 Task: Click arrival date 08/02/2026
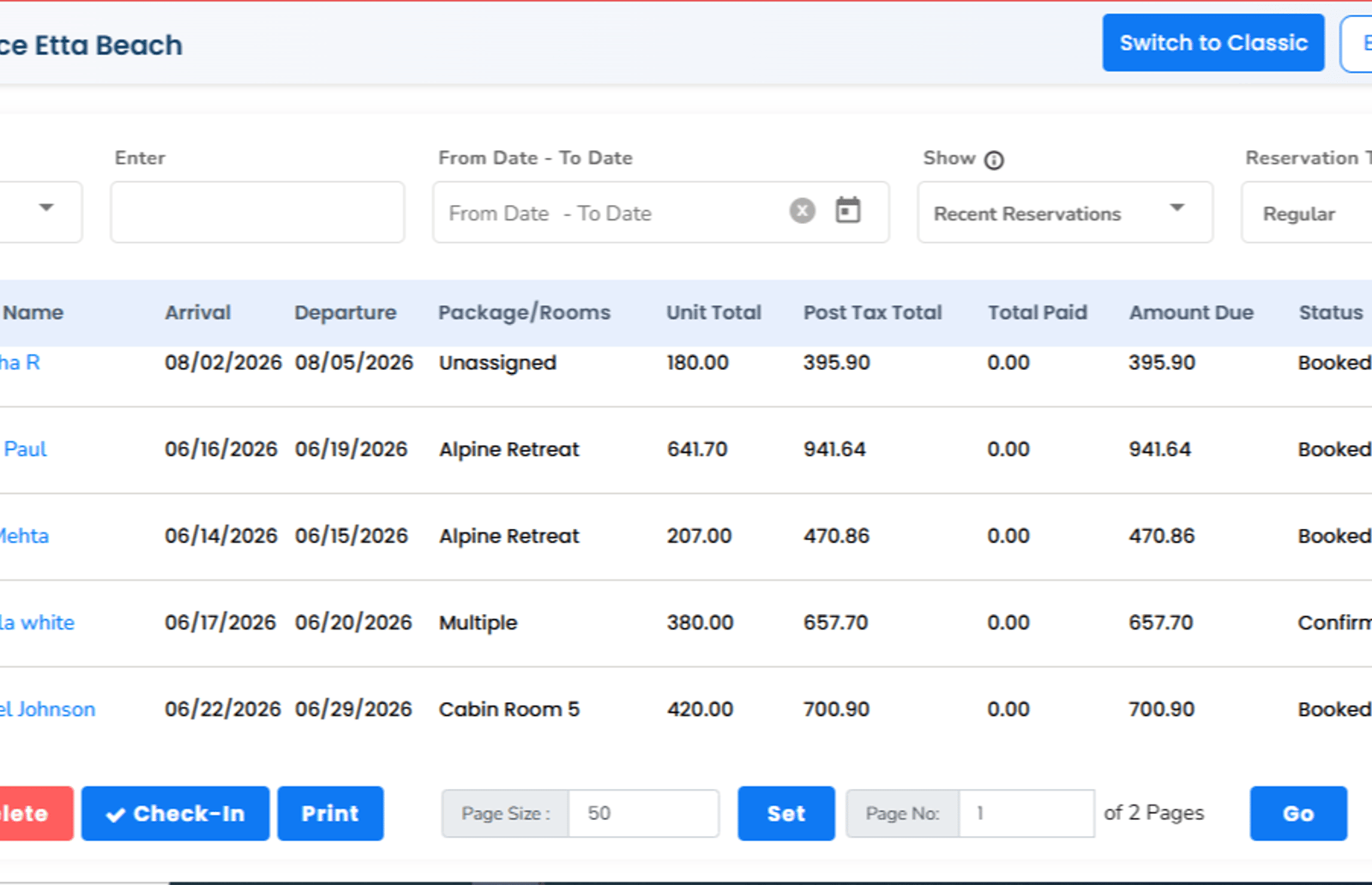click(223, 363)
